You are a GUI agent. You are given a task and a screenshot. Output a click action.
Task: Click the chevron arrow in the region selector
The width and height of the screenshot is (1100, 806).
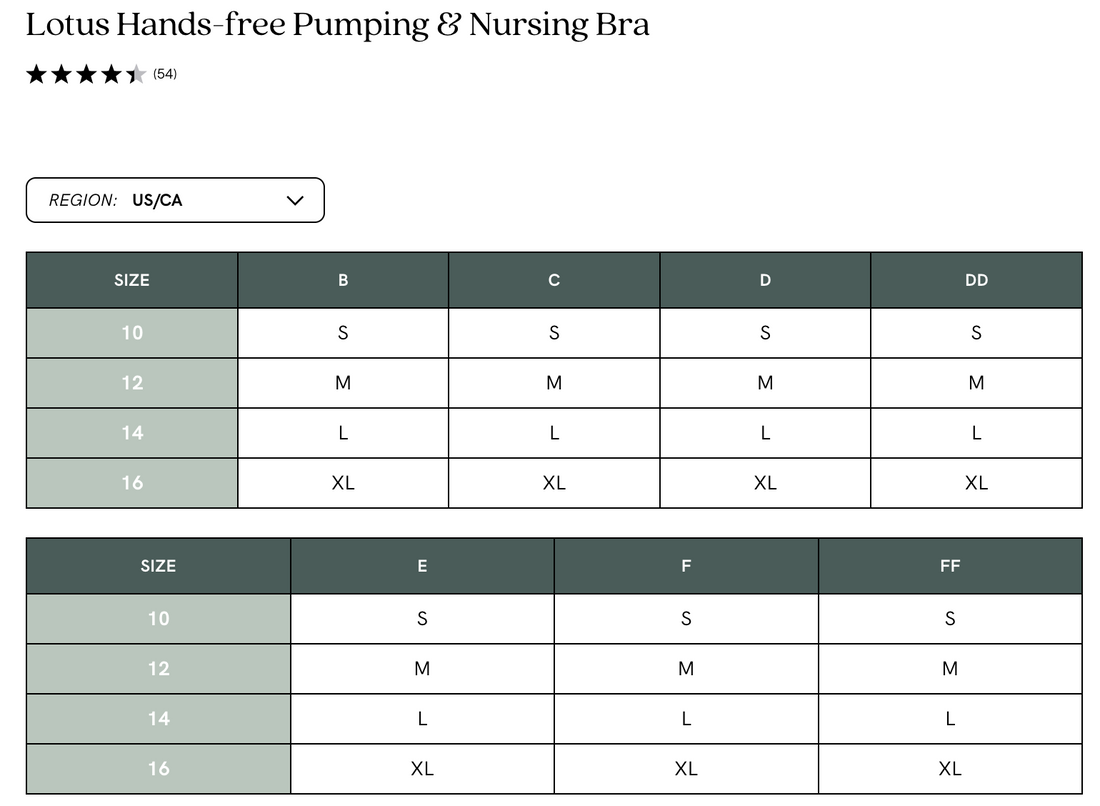(x=295, y=200)
